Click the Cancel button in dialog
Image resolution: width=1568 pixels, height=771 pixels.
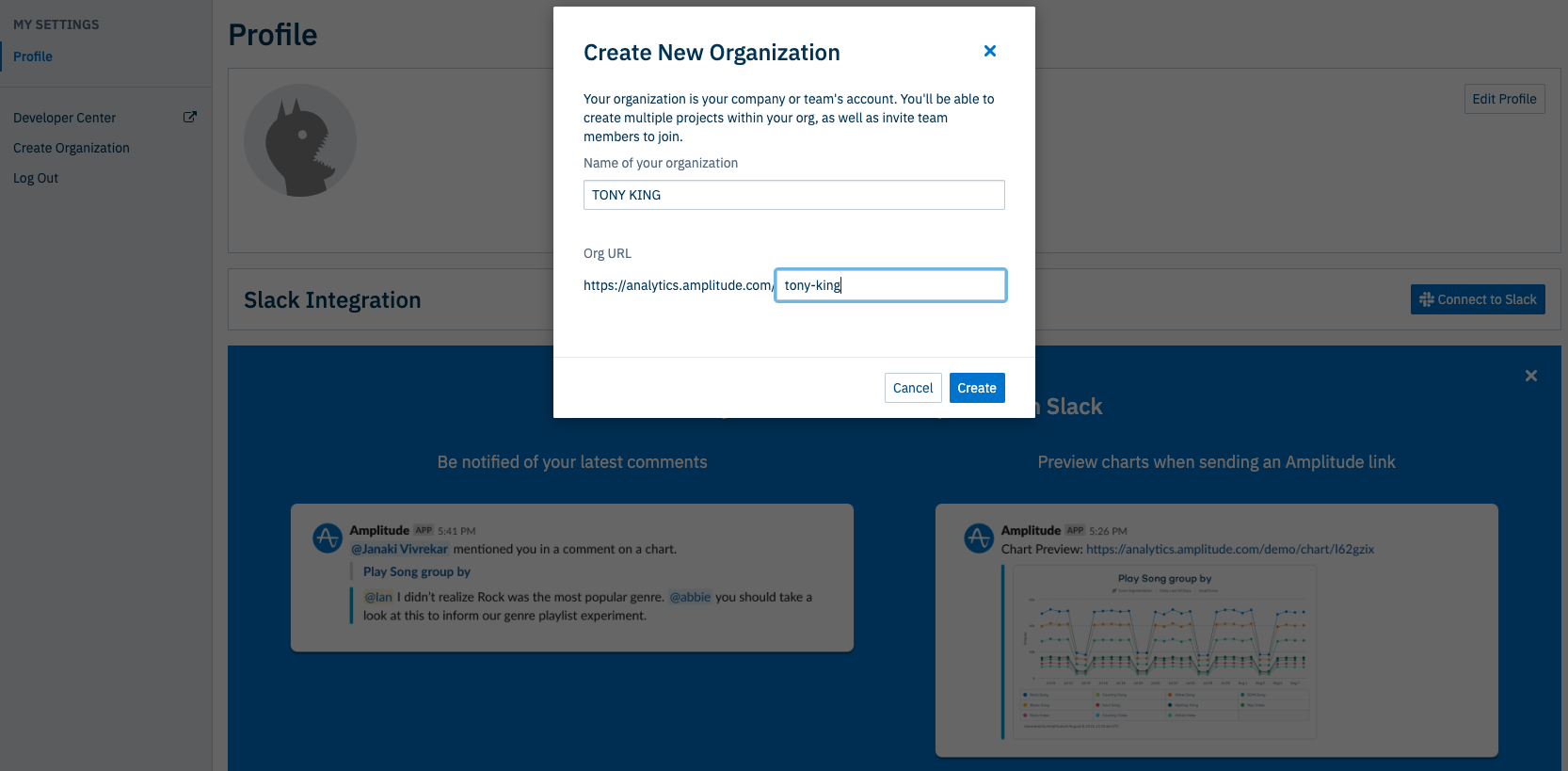913,388
